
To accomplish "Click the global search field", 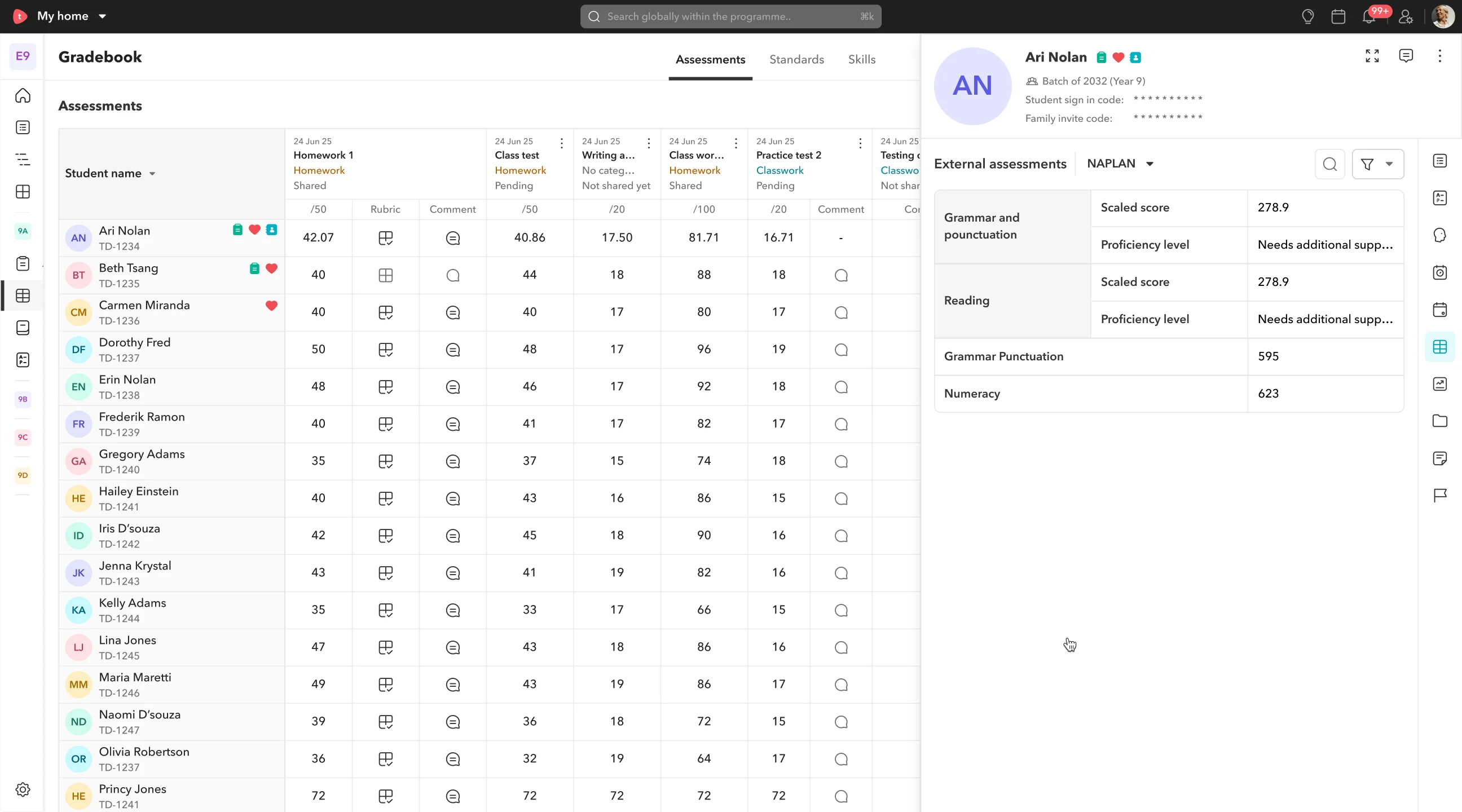I will [730, 16].
